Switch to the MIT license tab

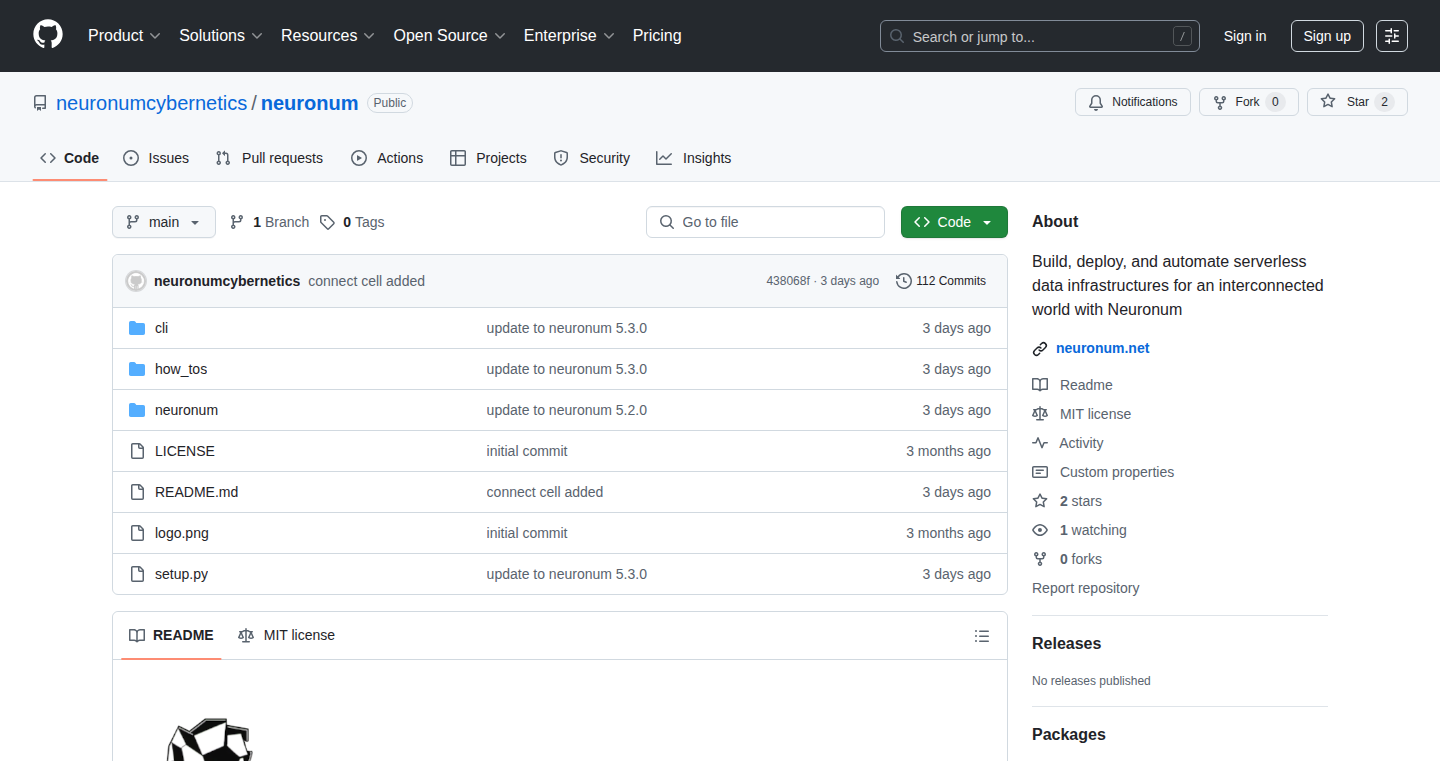click(286, 635)
